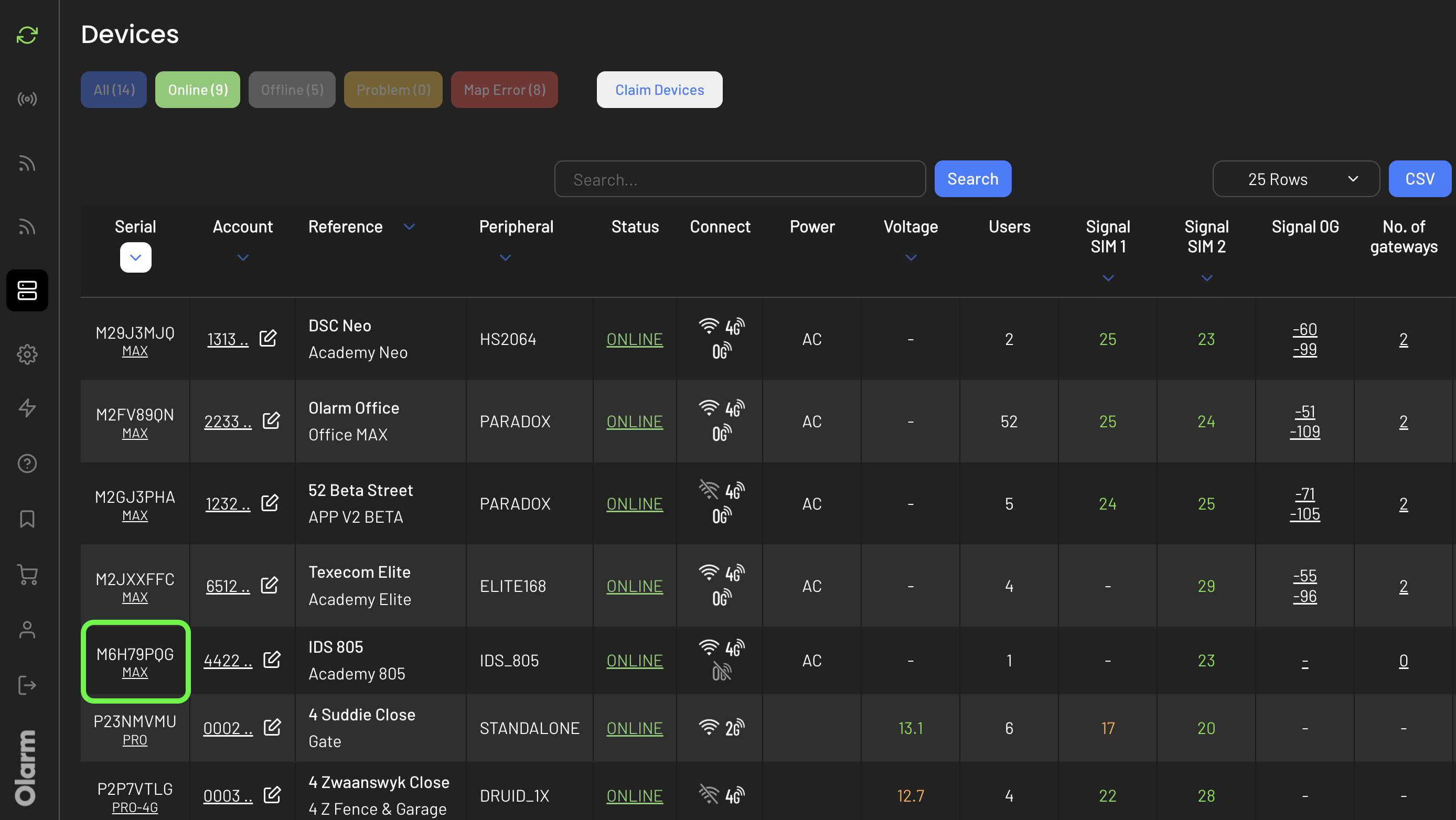Select the All (14) filter tab
Image resolution: width=1456 pixels, height=820 pixels.
114,89
